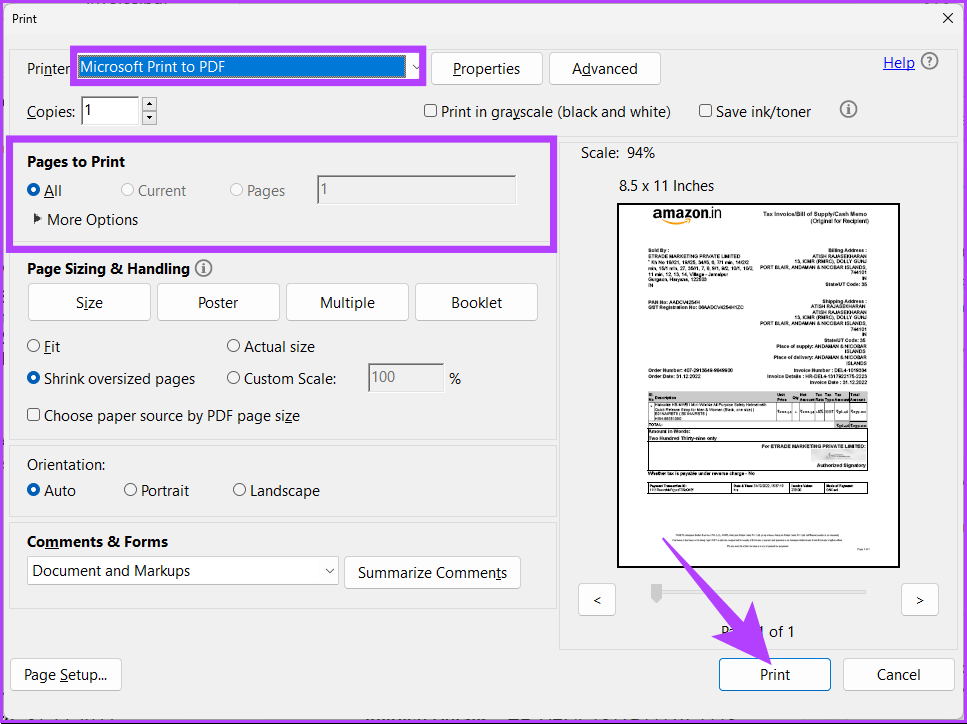Go to the next preview page
This screenshot has width=967, height=724.
pos(920,600)
